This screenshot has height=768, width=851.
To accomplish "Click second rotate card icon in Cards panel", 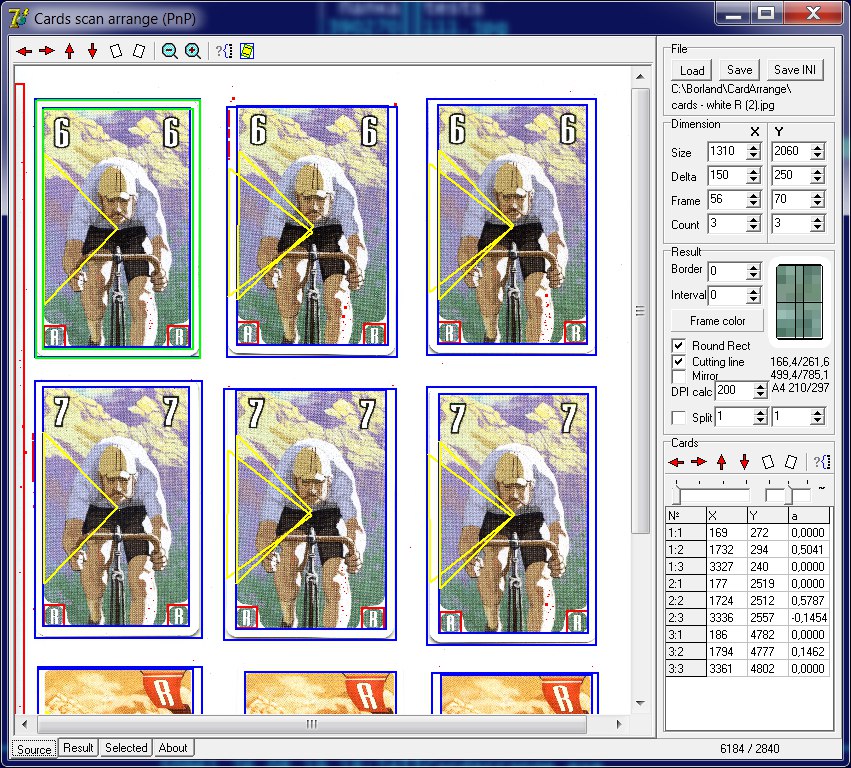I will click(791, 462).
